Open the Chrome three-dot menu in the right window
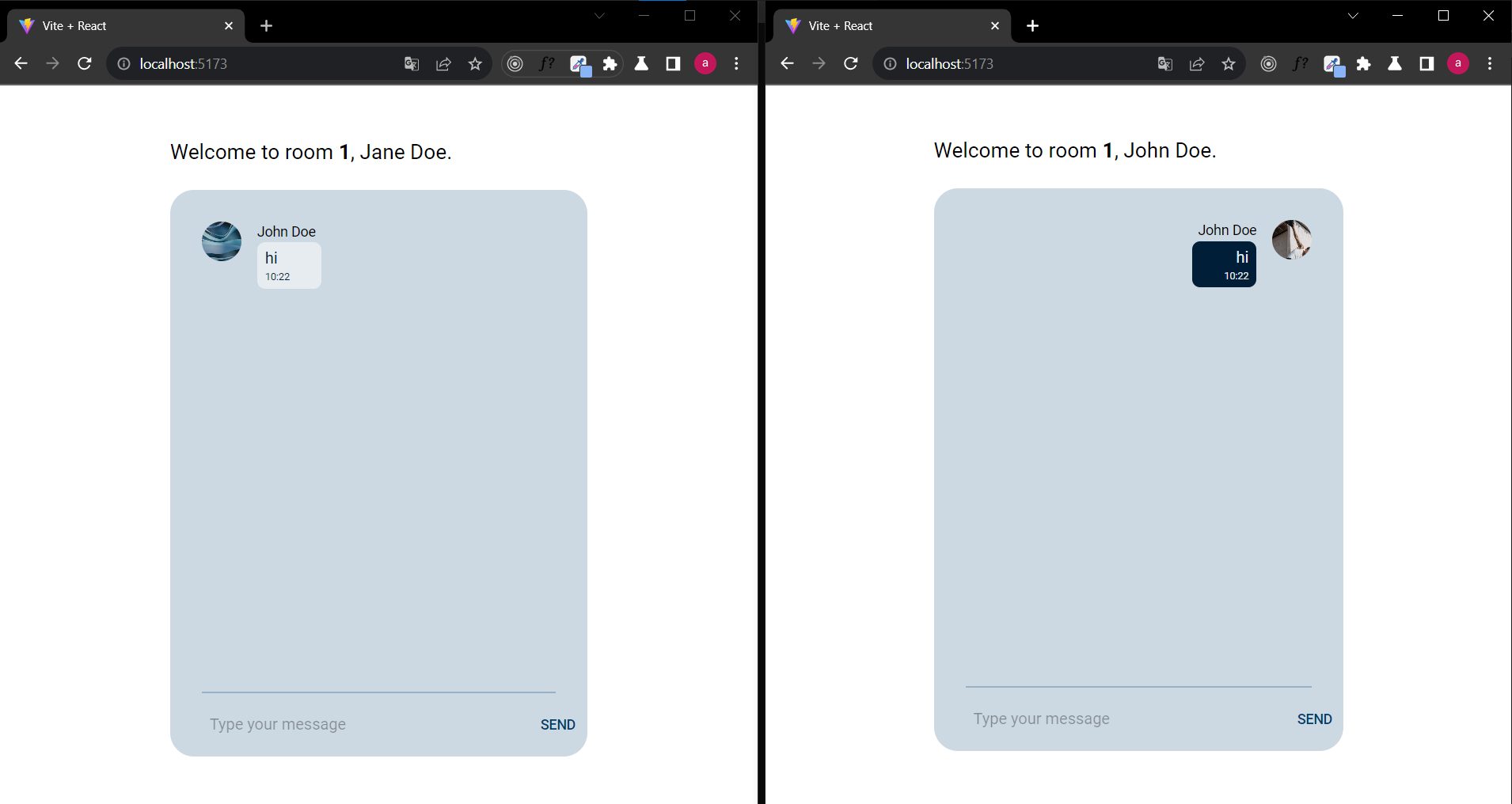This screenshot has width=1512, height=804. 1491,64
